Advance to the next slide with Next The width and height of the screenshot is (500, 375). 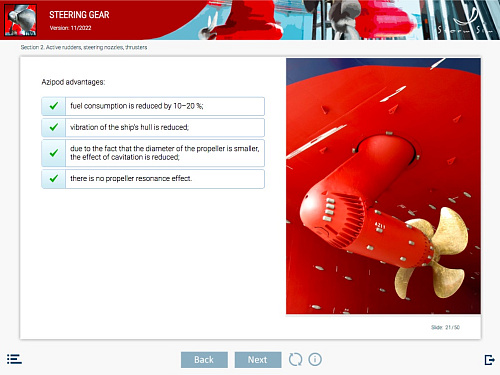tap(258, 360)
